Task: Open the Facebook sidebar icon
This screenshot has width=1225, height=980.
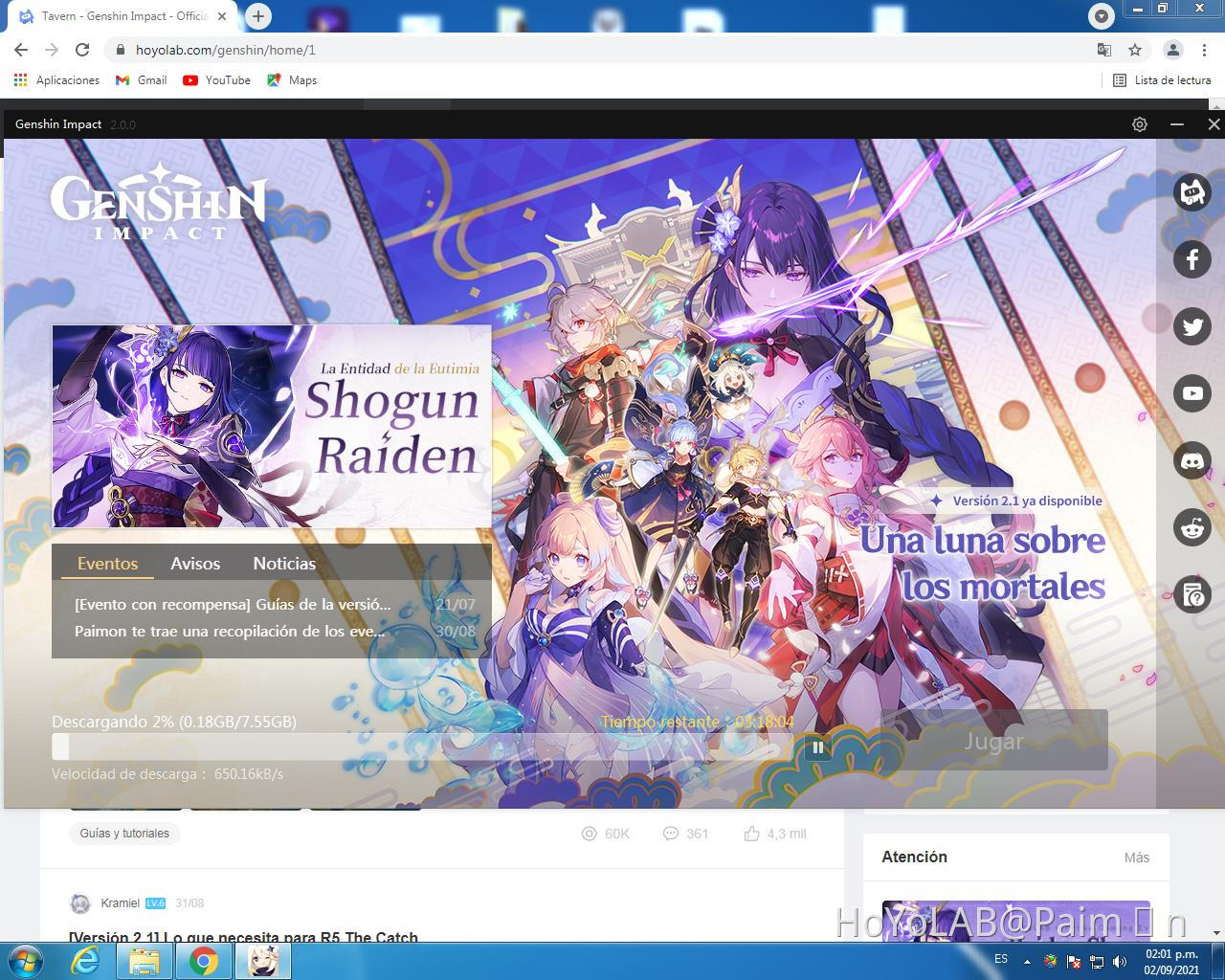Action: click(x=1192, y=259)
